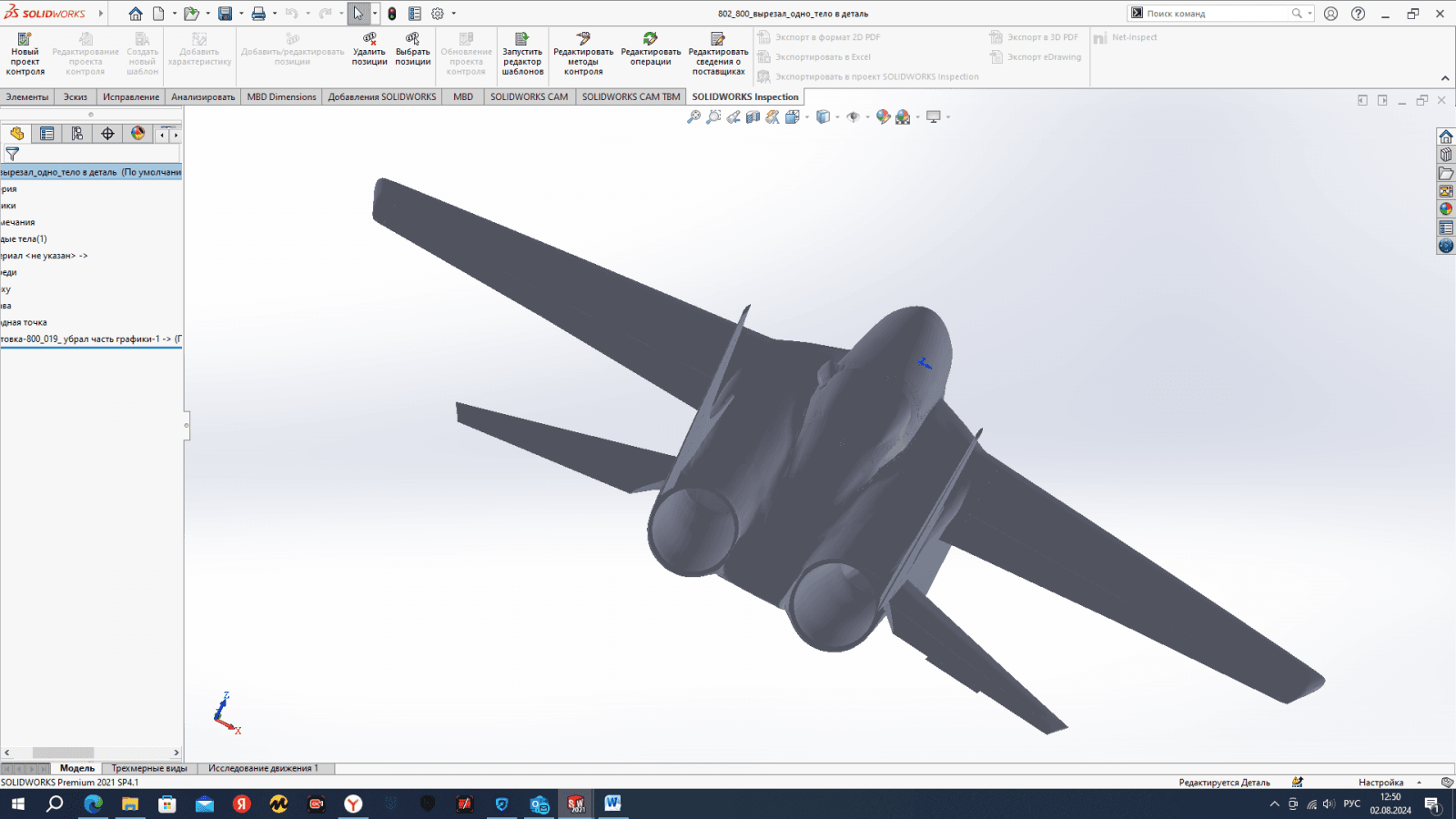The height and width of the screenshot is (819, 1456).
Task: Click Выбрать позиции tool
Action: (x=412, y=49)
